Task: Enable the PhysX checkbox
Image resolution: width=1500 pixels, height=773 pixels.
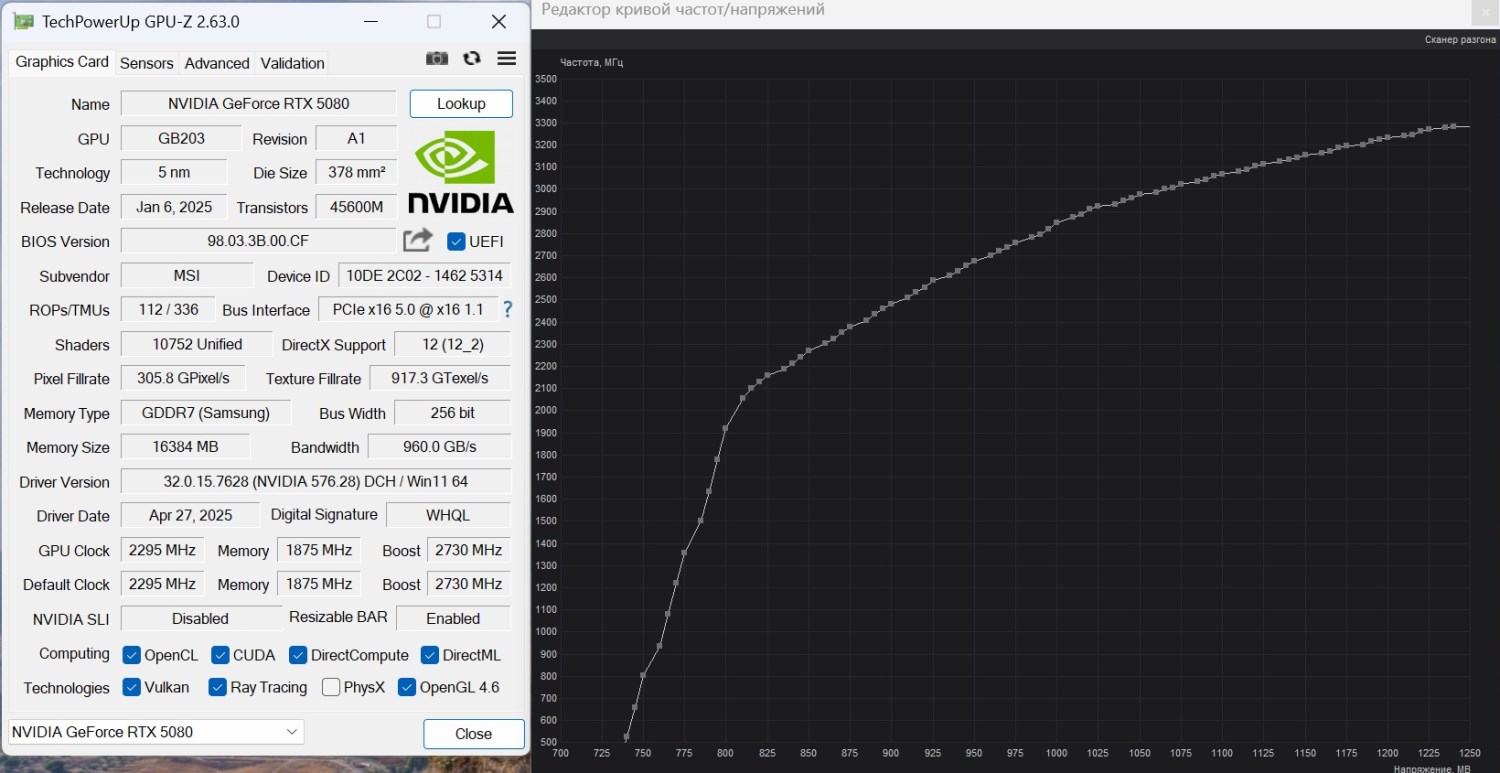Action: (331, 687)
